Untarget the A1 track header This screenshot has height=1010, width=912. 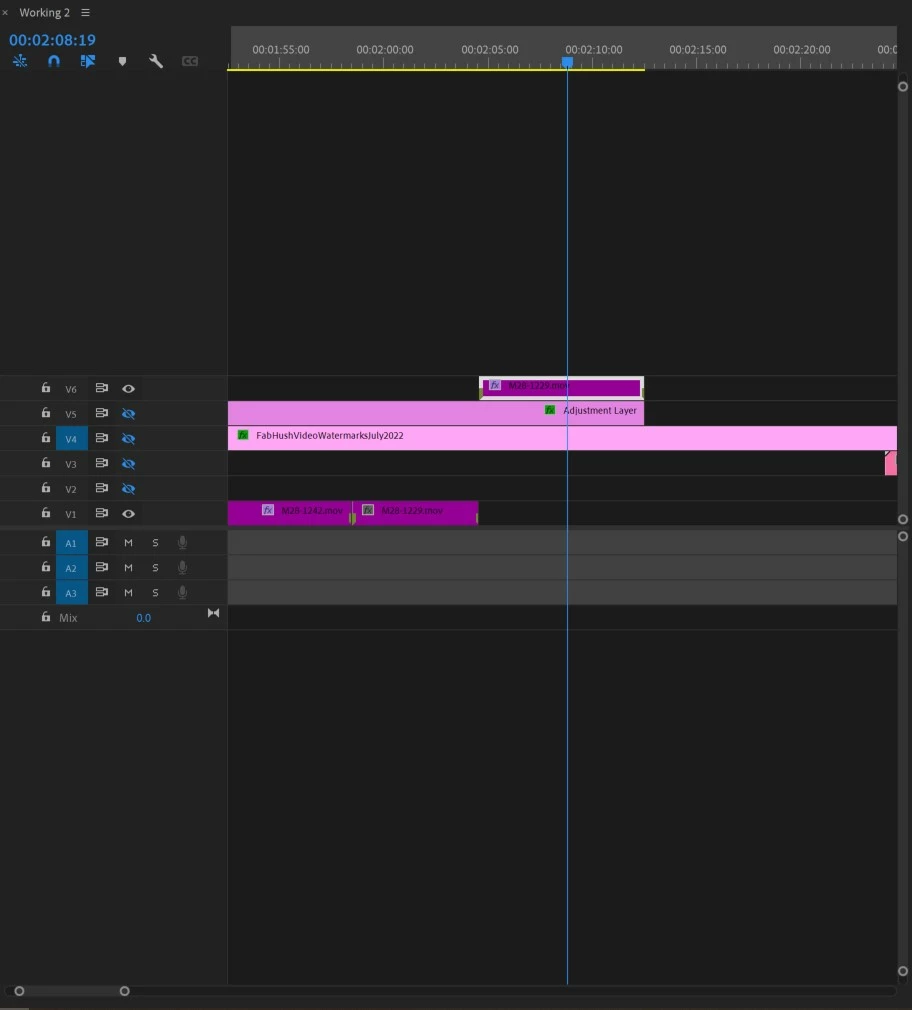click(x=71, y=543)
